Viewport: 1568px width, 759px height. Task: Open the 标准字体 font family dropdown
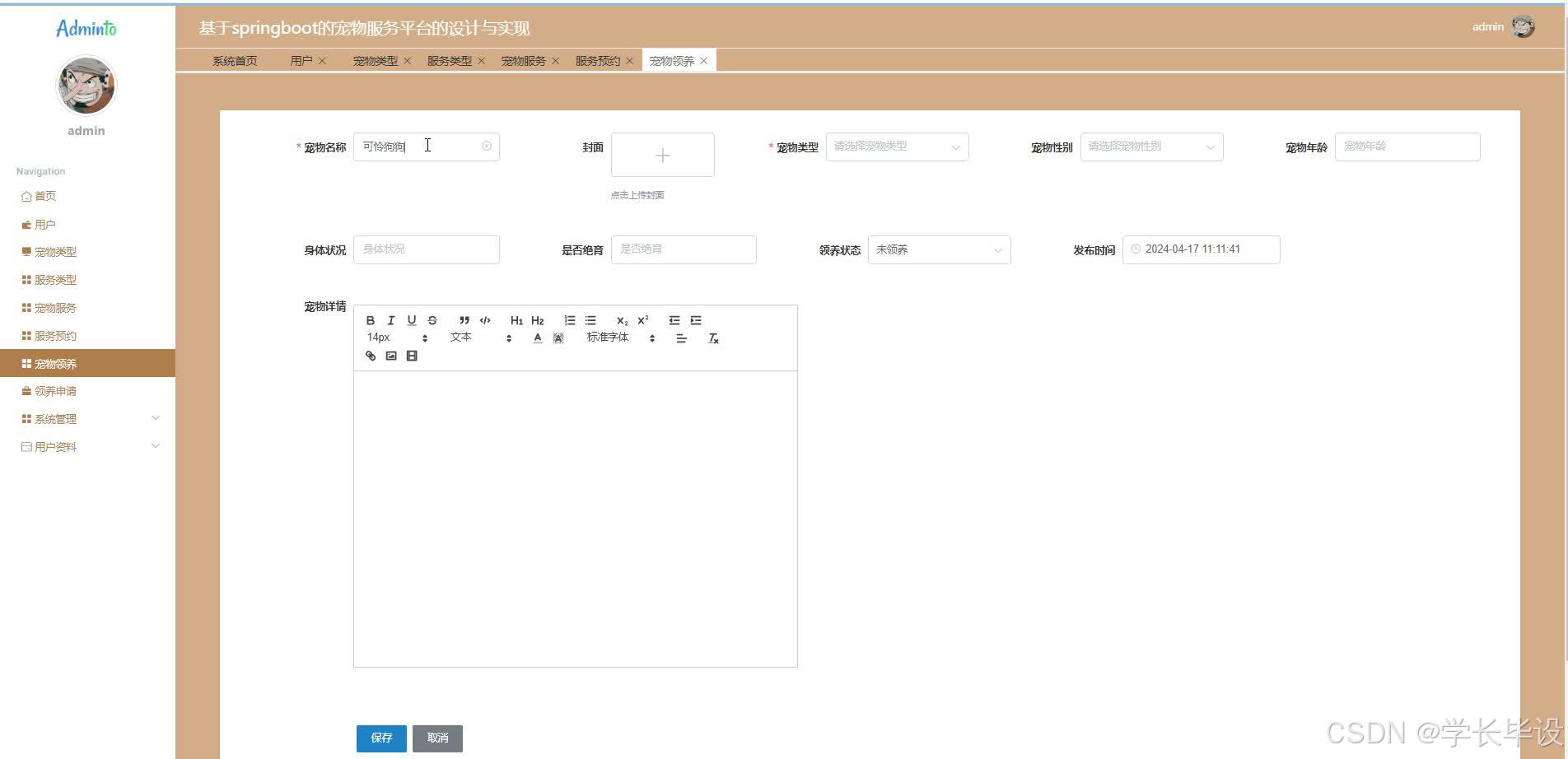coord(621,338)
